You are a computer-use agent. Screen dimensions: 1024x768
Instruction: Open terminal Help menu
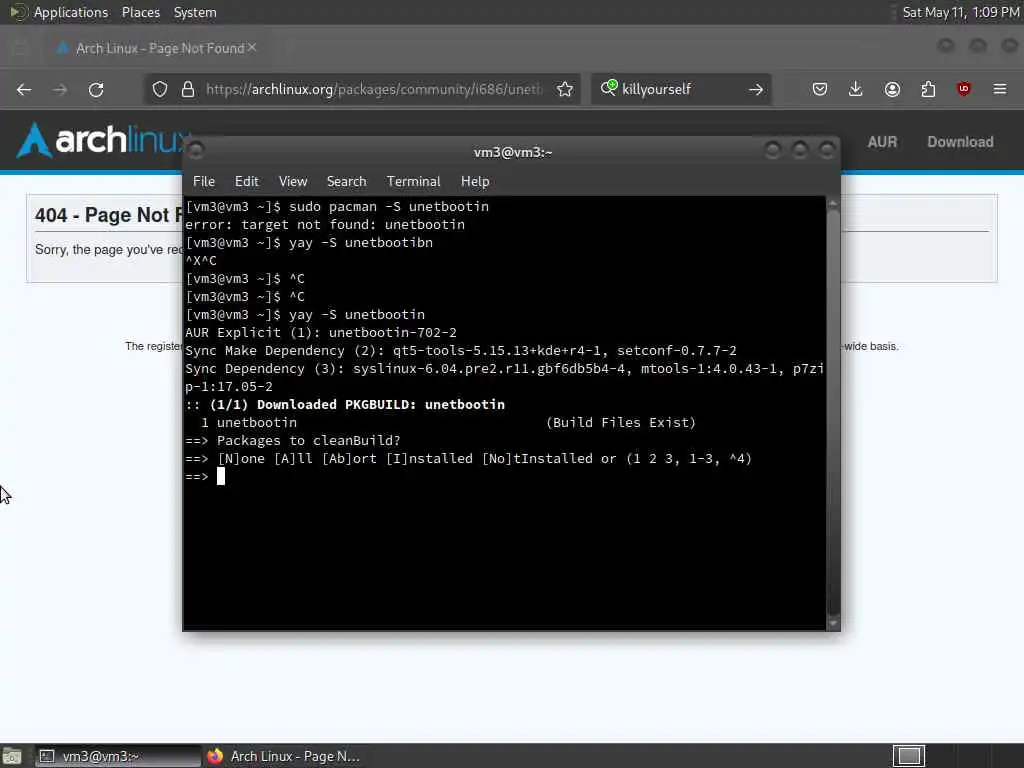click(475, 182)
